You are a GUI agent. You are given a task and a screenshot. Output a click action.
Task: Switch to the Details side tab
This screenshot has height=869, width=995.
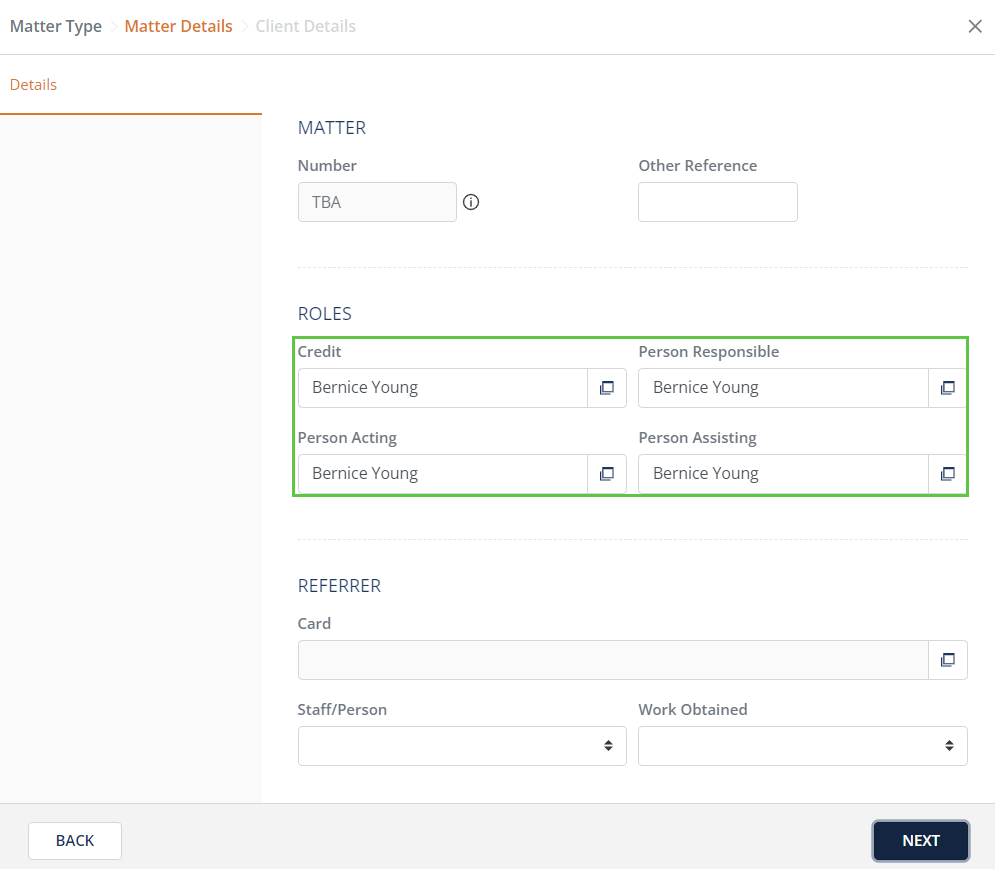[33, 85]
